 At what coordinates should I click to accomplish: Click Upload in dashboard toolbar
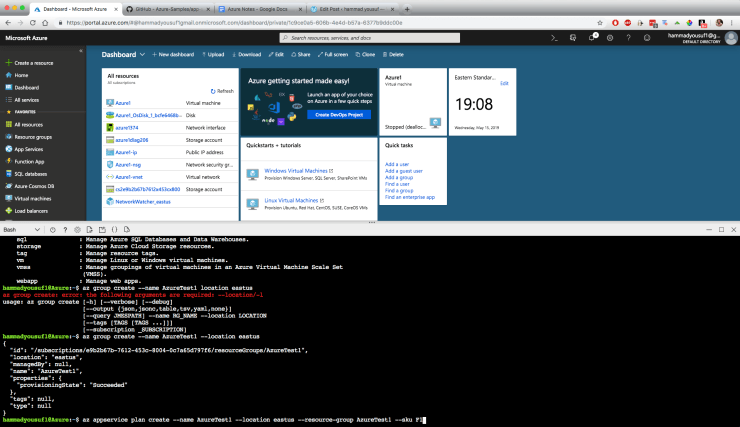pos(213,55)
